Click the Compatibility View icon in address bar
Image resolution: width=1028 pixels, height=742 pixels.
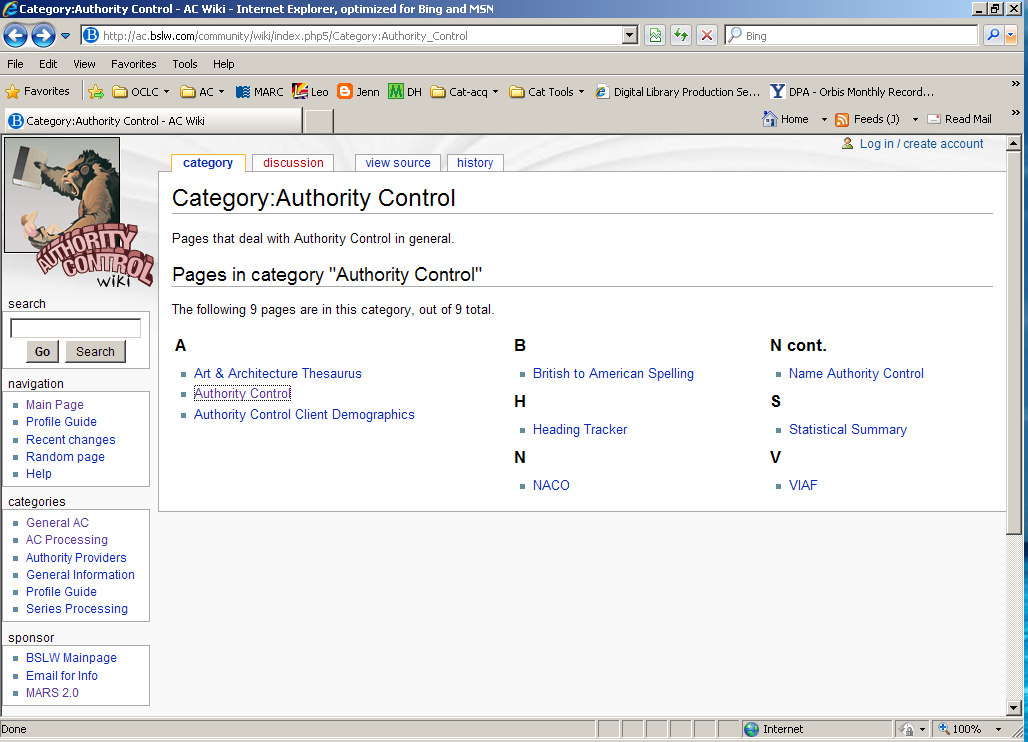coord(654,35)
